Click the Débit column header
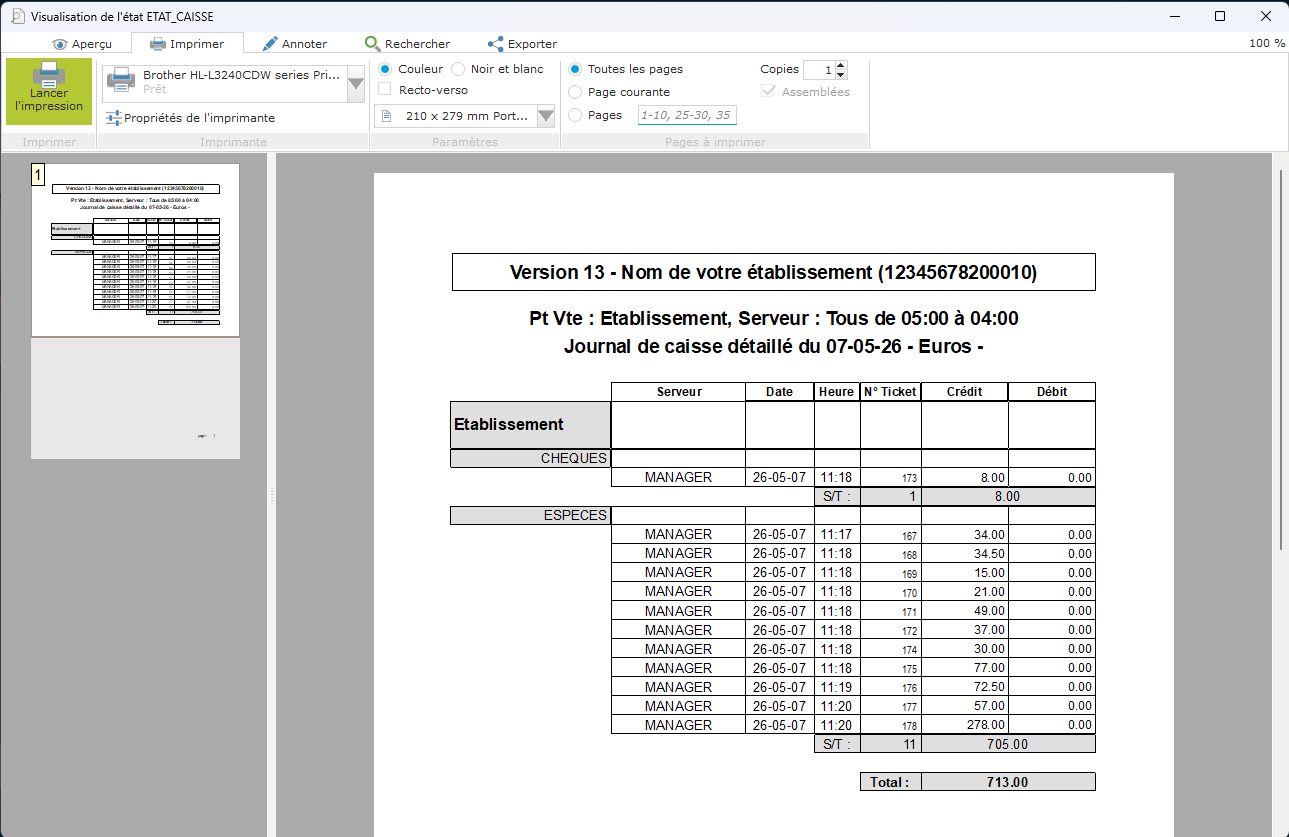1289x837 pixels. coord(1052,392)
